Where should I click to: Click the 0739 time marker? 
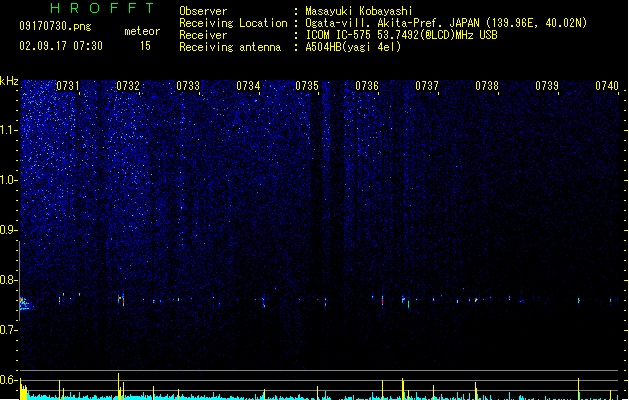coord(547,86)
